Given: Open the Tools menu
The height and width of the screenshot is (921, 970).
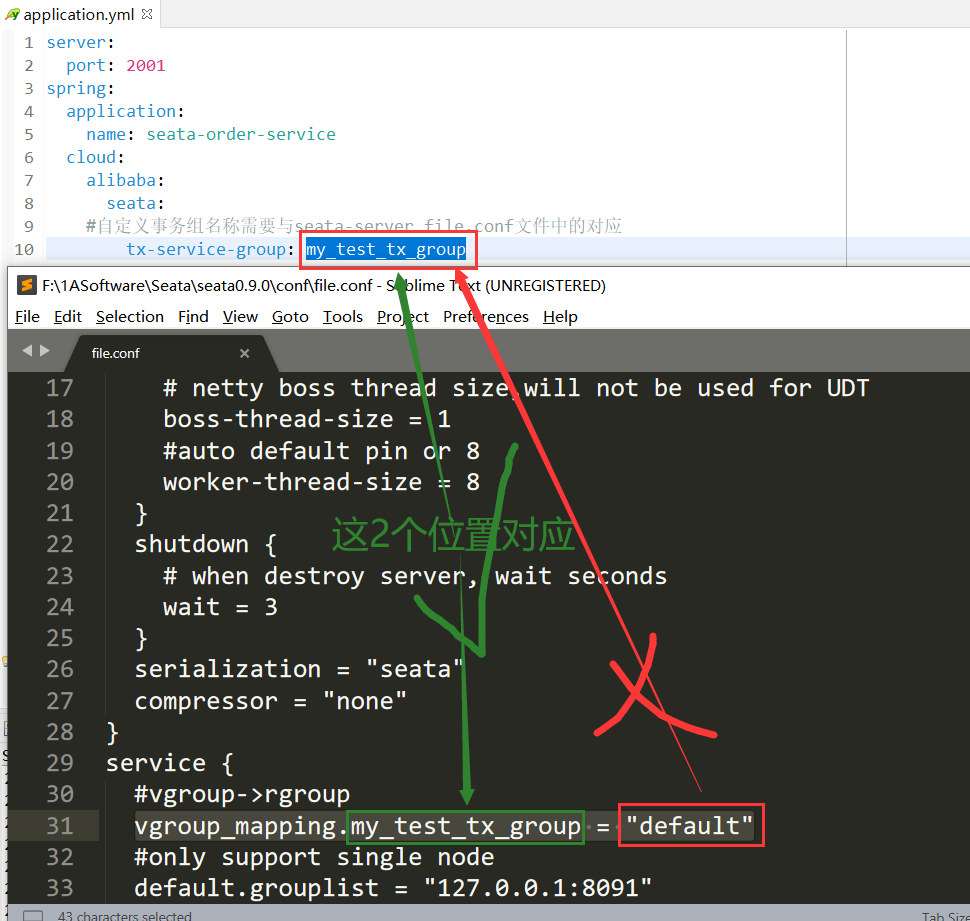Looking at the screenshot, I should coord(343,317).
